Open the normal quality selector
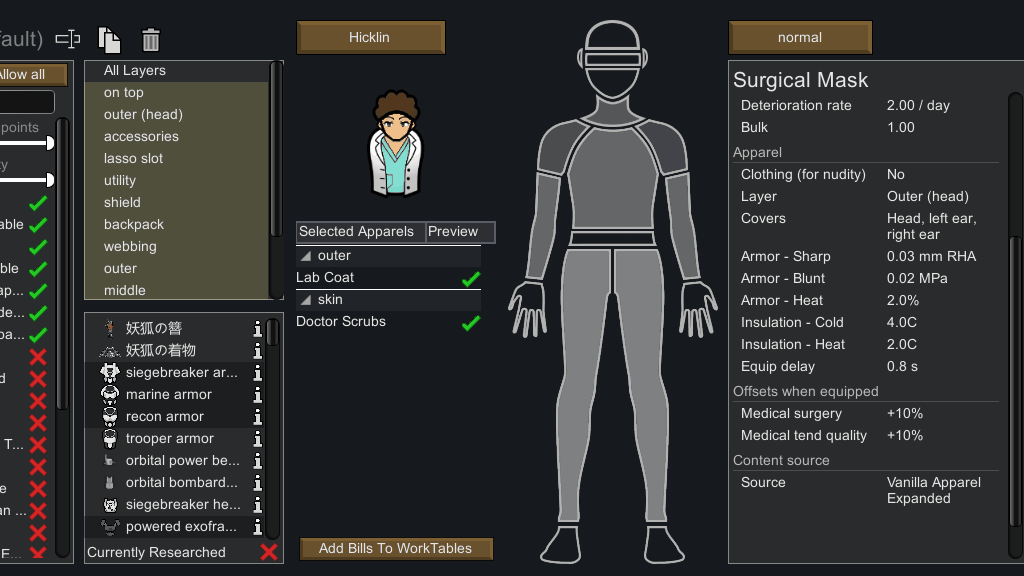Image resolution: width=1024 pixels, height=576 pixels. pyautogui.click(x=800, y=37)
